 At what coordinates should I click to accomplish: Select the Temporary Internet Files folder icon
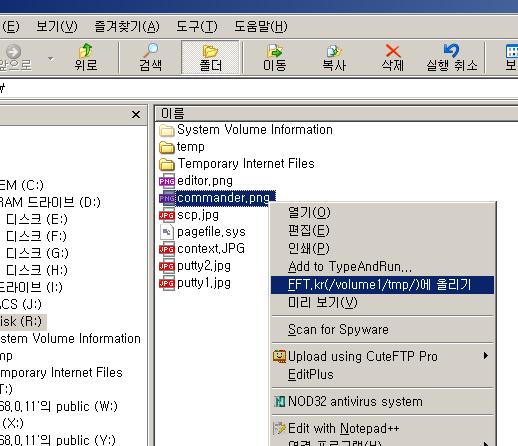point(167,164)
